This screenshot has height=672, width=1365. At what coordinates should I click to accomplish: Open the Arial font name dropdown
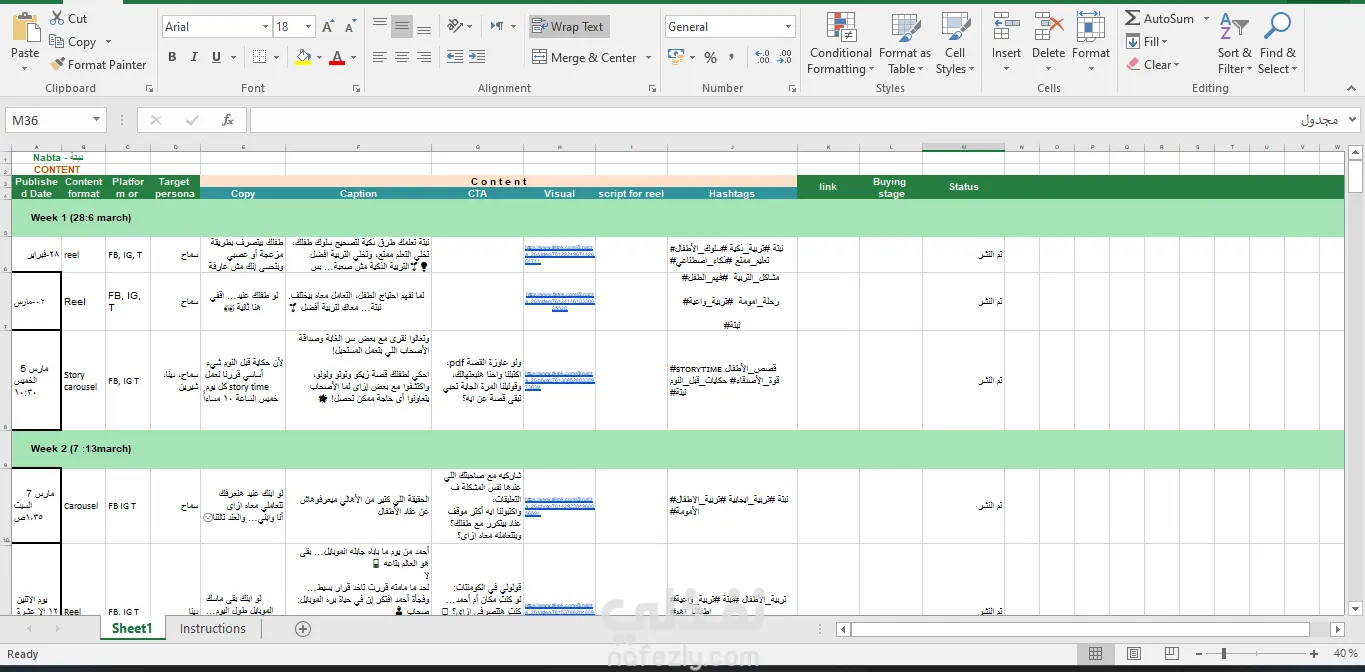click(265, 27)
